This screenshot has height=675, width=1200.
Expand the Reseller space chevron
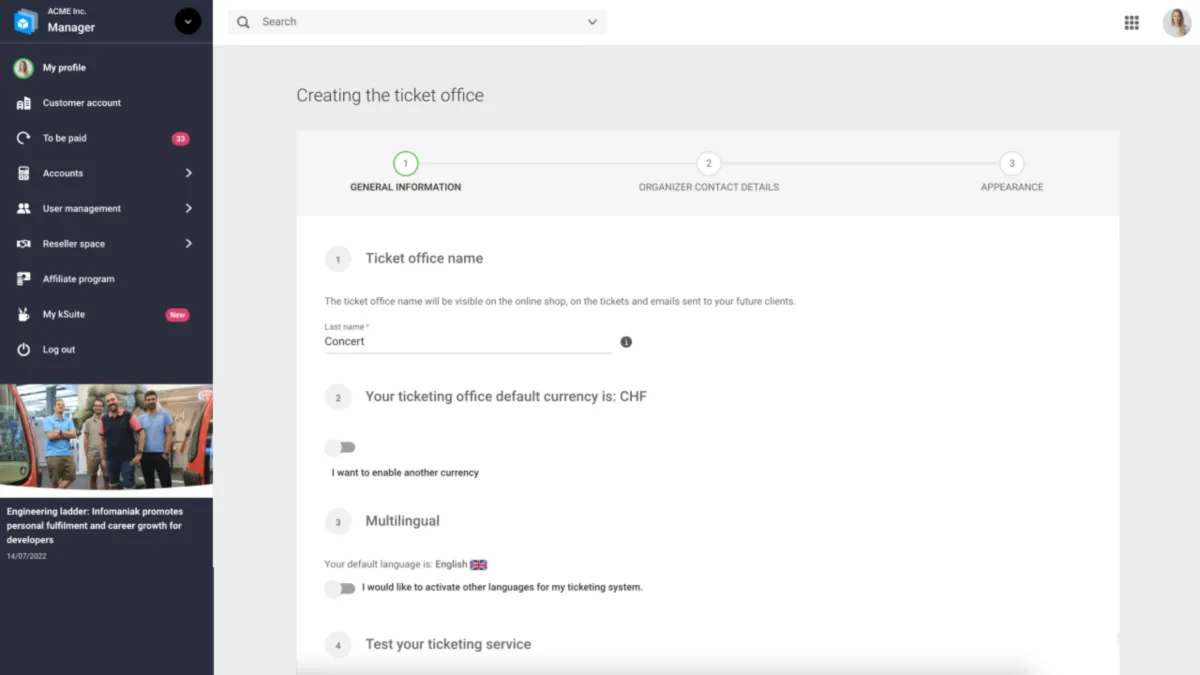188,244
